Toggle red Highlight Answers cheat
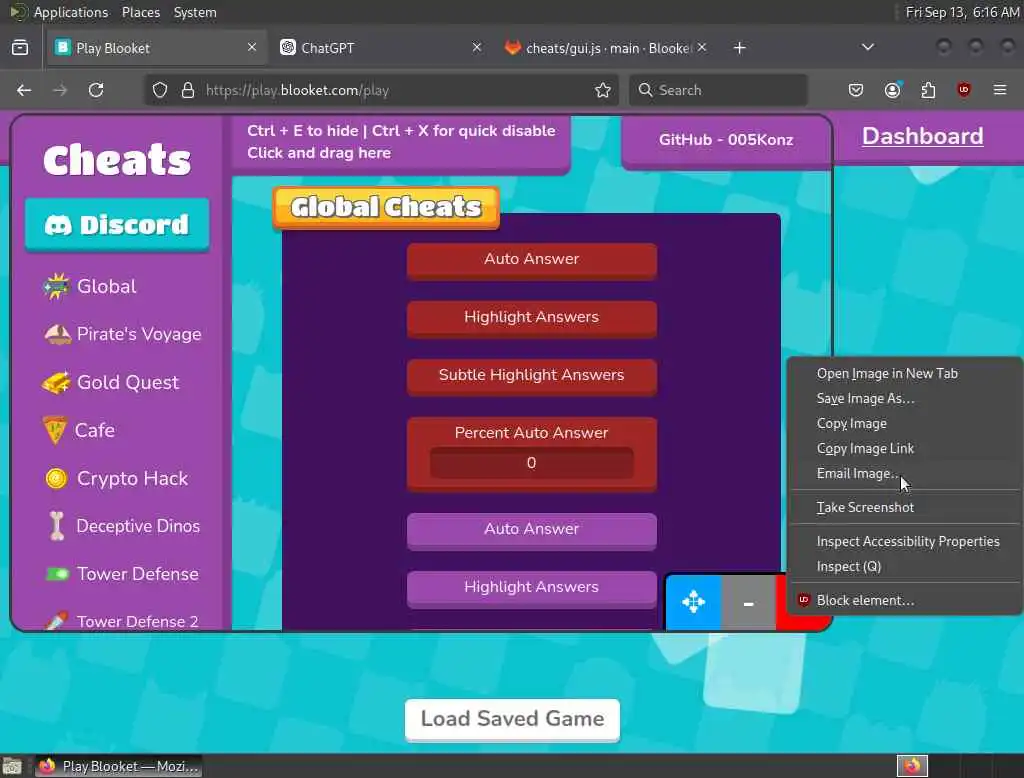The image size is (1024, 778). click(532, 318)
